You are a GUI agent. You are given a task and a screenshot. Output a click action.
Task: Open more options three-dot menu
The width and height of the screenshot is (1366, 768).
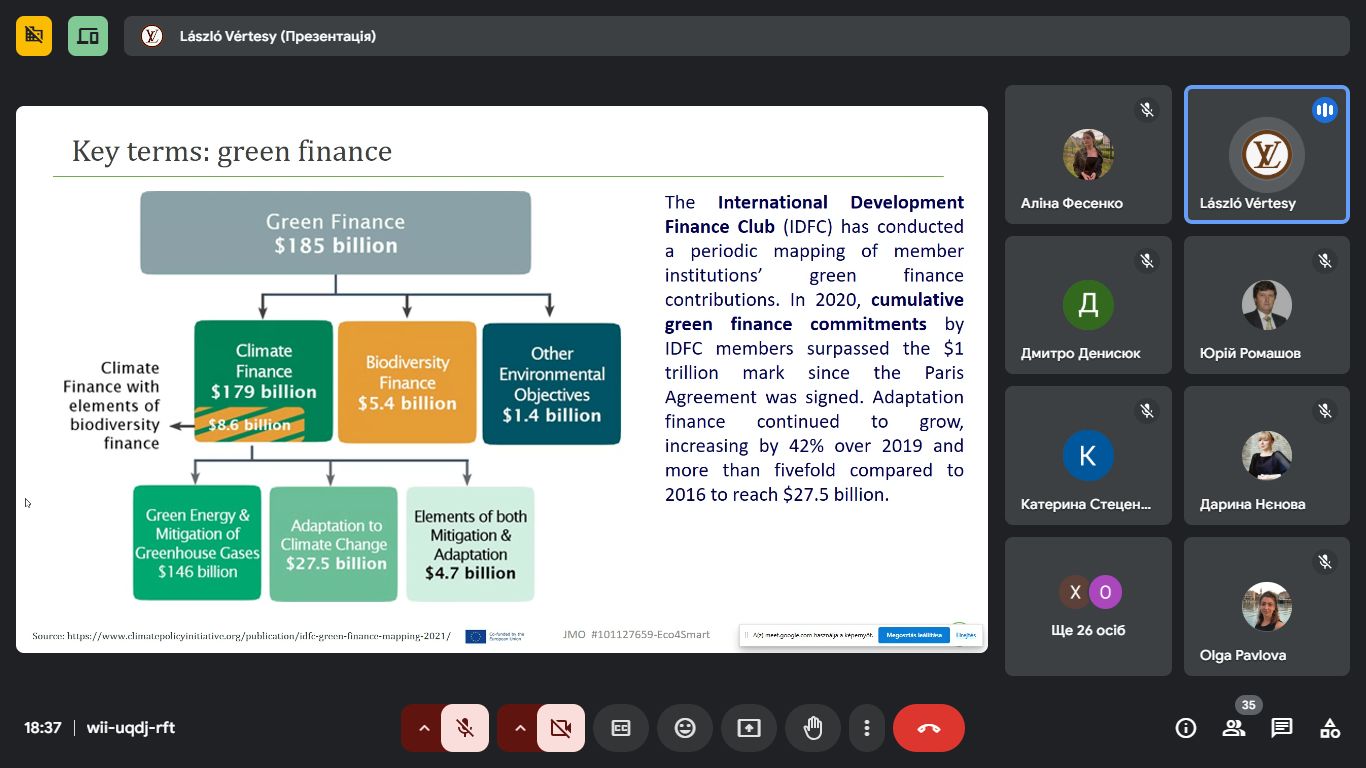pyautogui.click(x=867, y=728)
